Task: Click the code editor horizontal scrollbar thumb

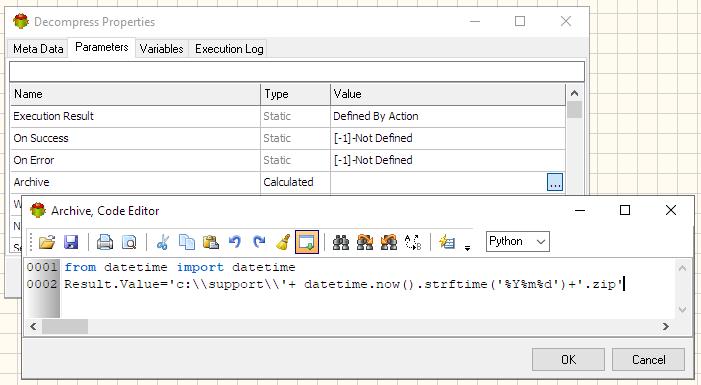Action: tap(65, 326)
